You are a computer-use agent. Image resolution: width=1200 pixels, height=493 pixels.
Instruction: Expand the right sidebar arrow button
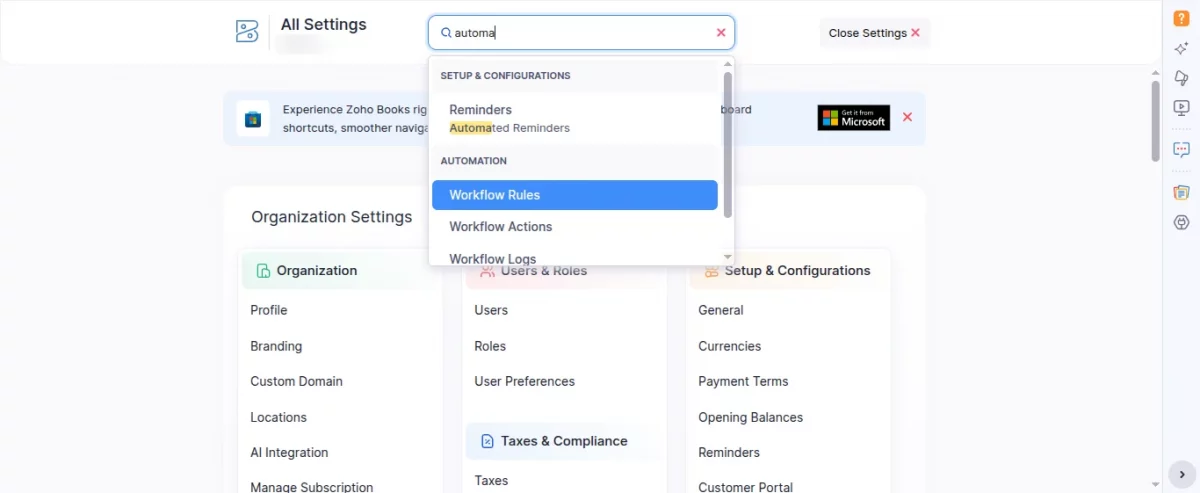tap(1181, 474)
